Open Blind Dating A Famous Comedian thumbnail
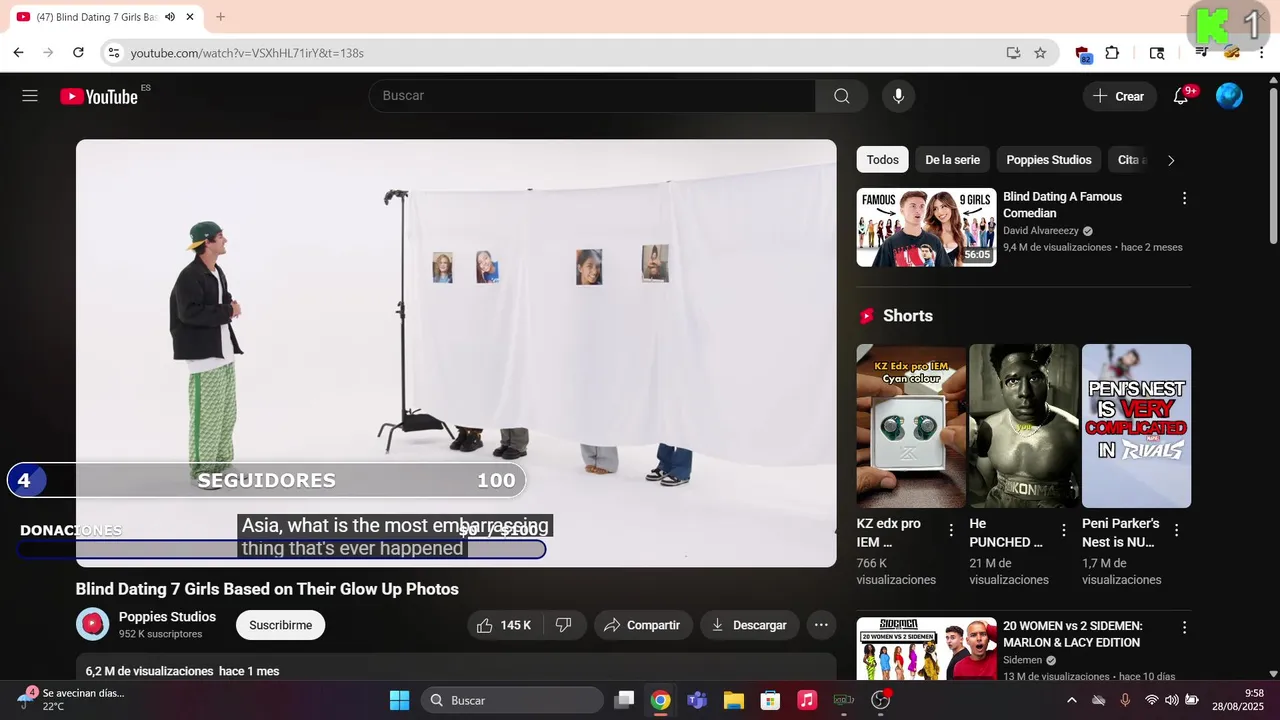The image size is (1280, 720). coord(926,227)
